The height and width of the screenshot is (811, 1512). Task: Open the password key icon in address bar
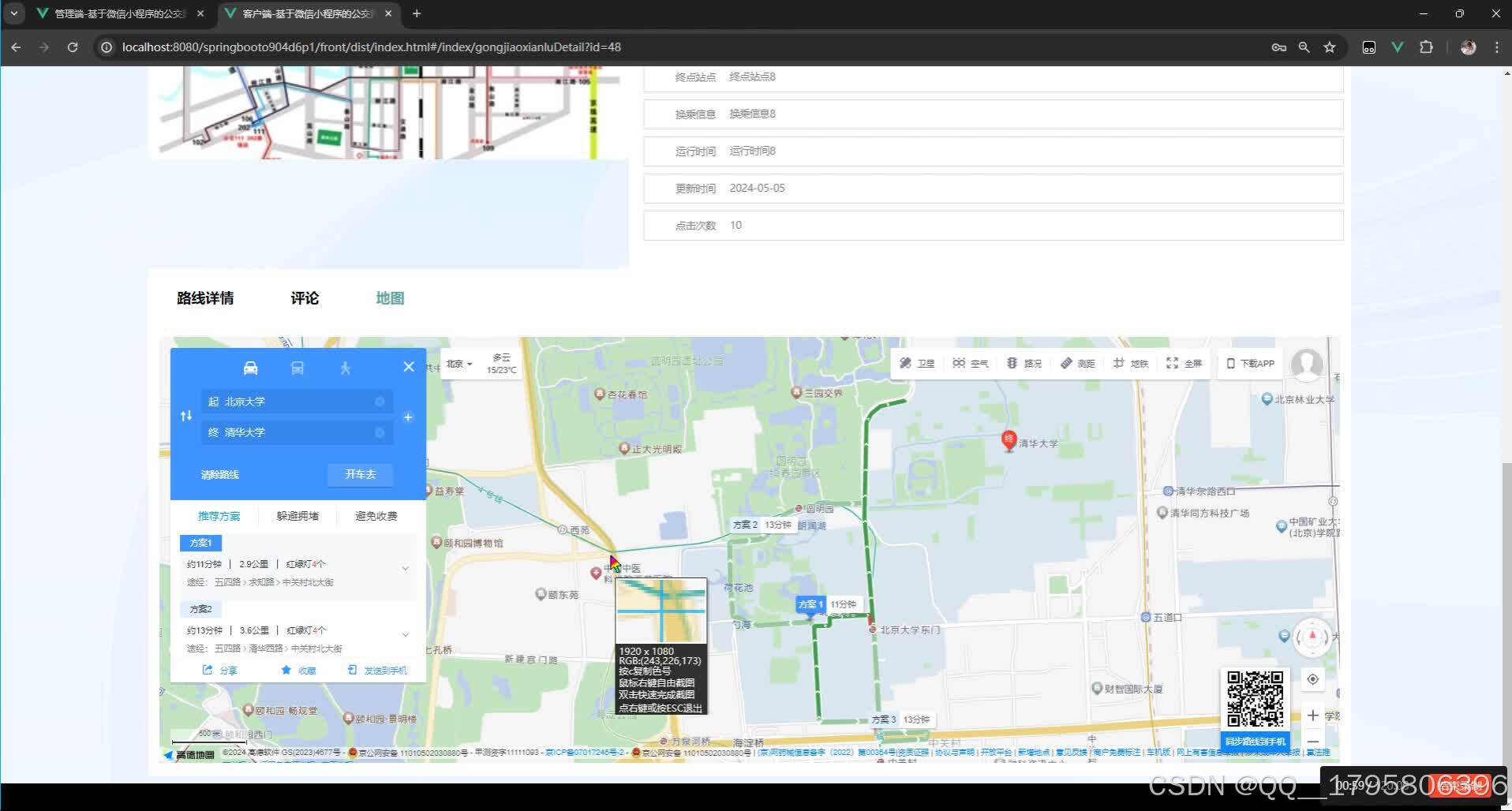point(1279,47)
